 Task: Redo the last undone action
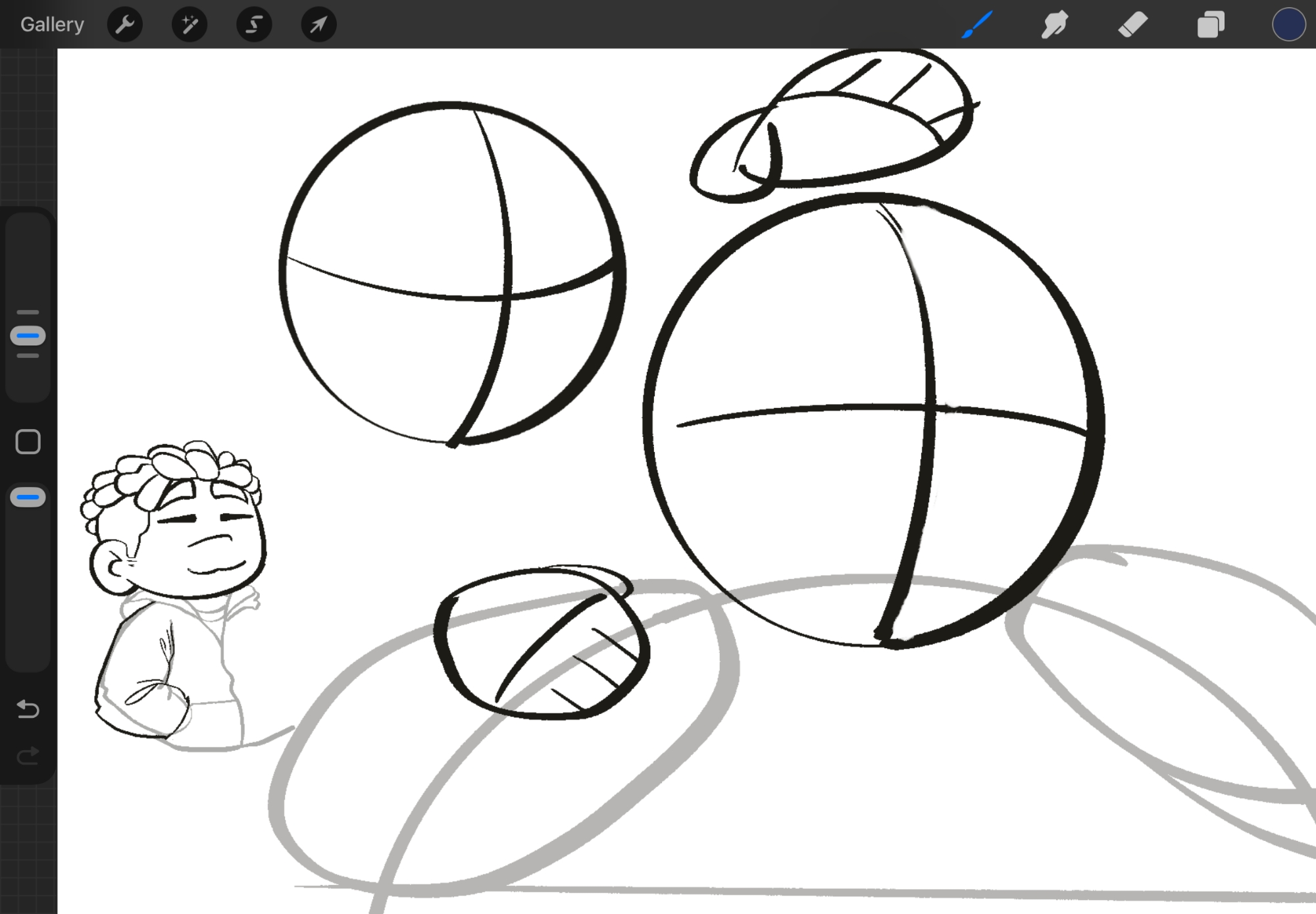28,756
